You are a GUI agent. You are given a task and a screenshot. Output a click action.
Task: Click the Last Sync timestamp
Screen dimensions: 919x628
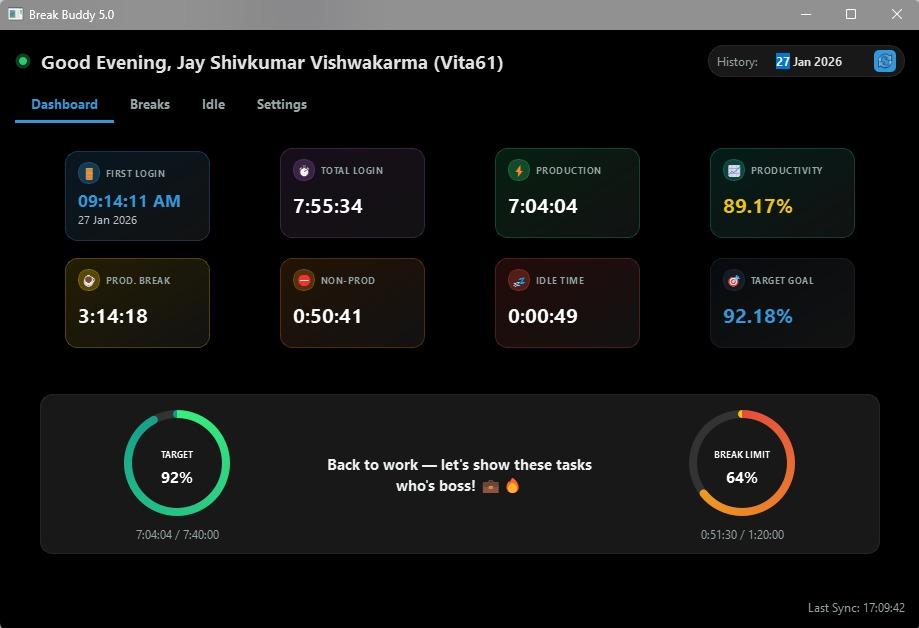tap(855, 608)
